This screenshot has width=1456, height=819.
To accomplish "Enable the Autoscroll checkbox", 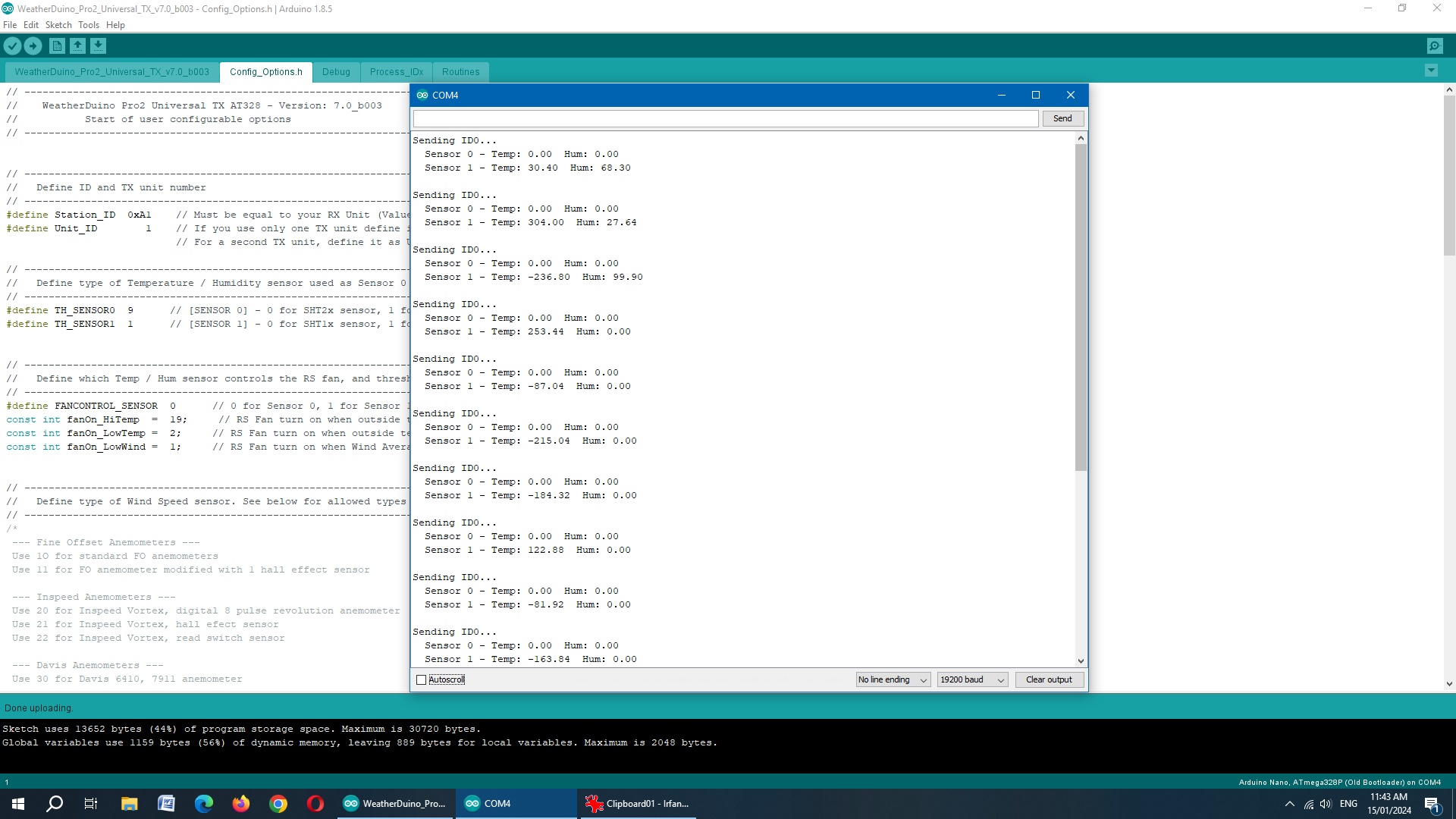I will [422, 680].
